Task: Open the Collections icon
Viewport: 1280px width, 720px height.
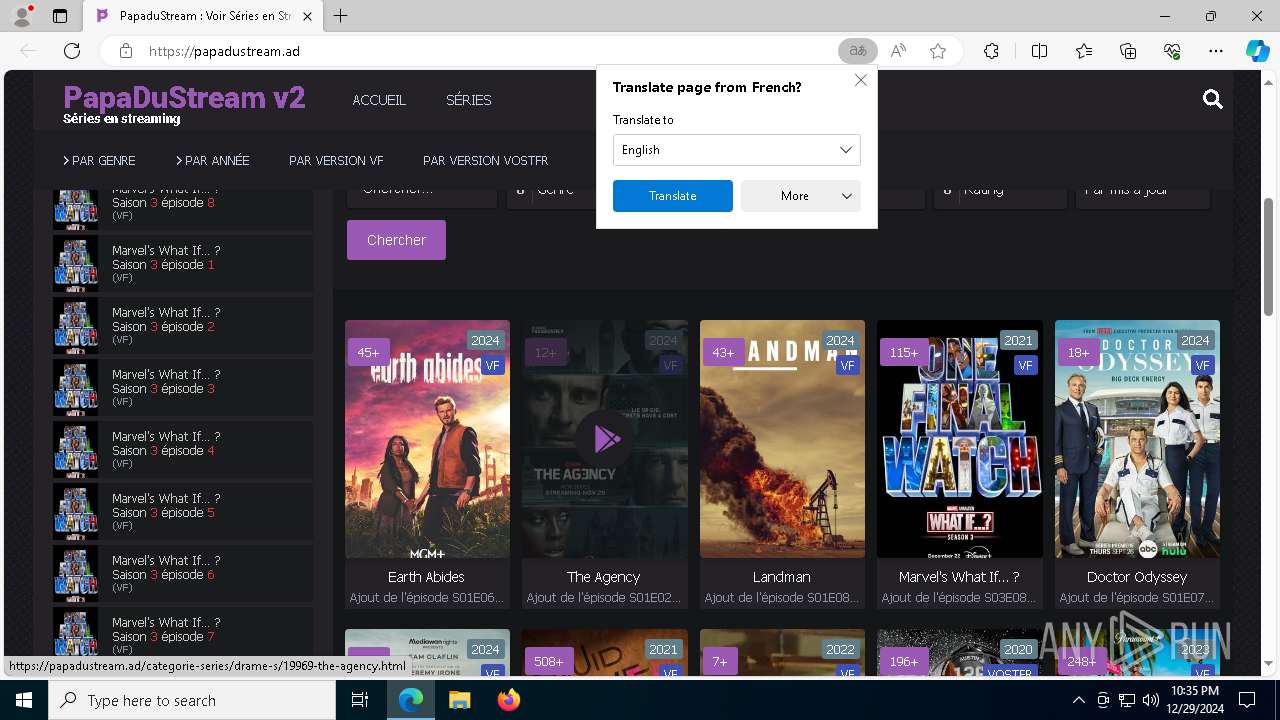Action: coord(1128,51)
